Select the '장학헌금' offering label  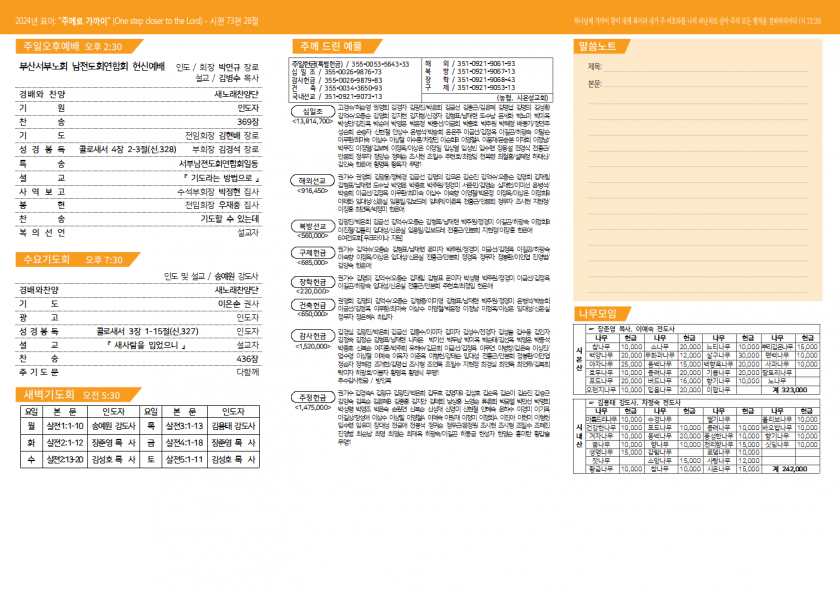(313, 282)
